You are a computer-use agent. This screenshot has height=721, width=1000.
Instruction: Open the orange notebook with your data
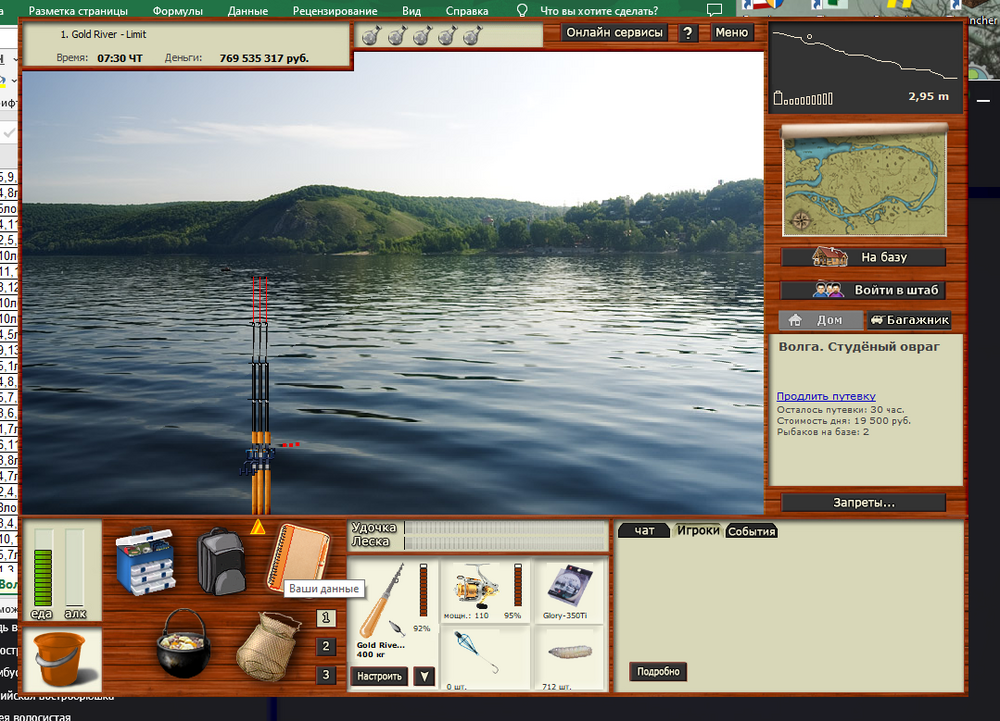pos(297,556)
